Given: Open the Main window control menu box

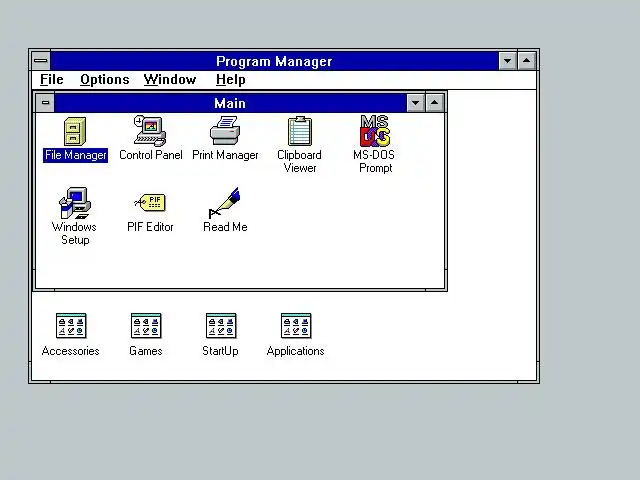Looking at the screenshot, I should [45, 103].
